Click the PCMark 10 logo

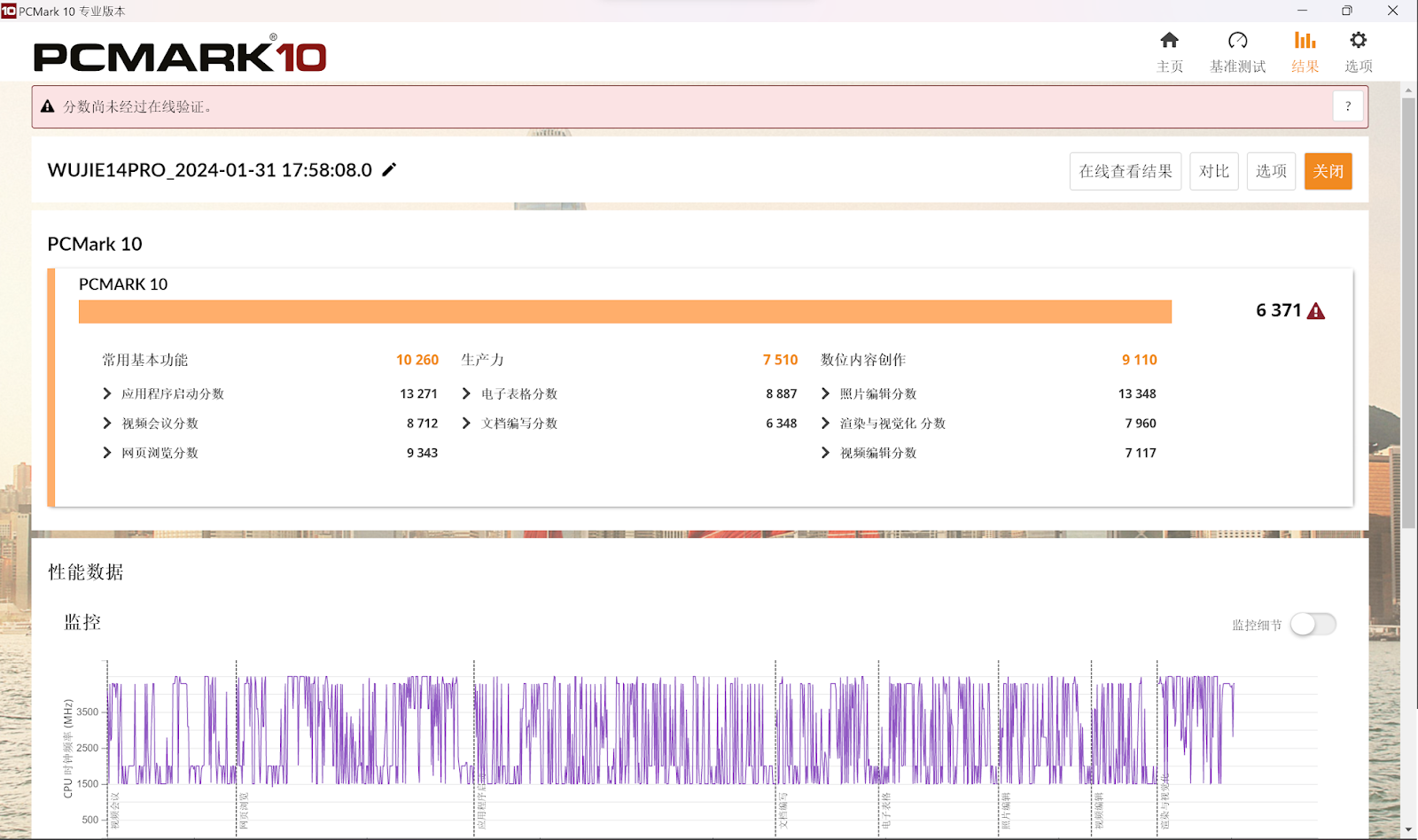coord(180,55)
